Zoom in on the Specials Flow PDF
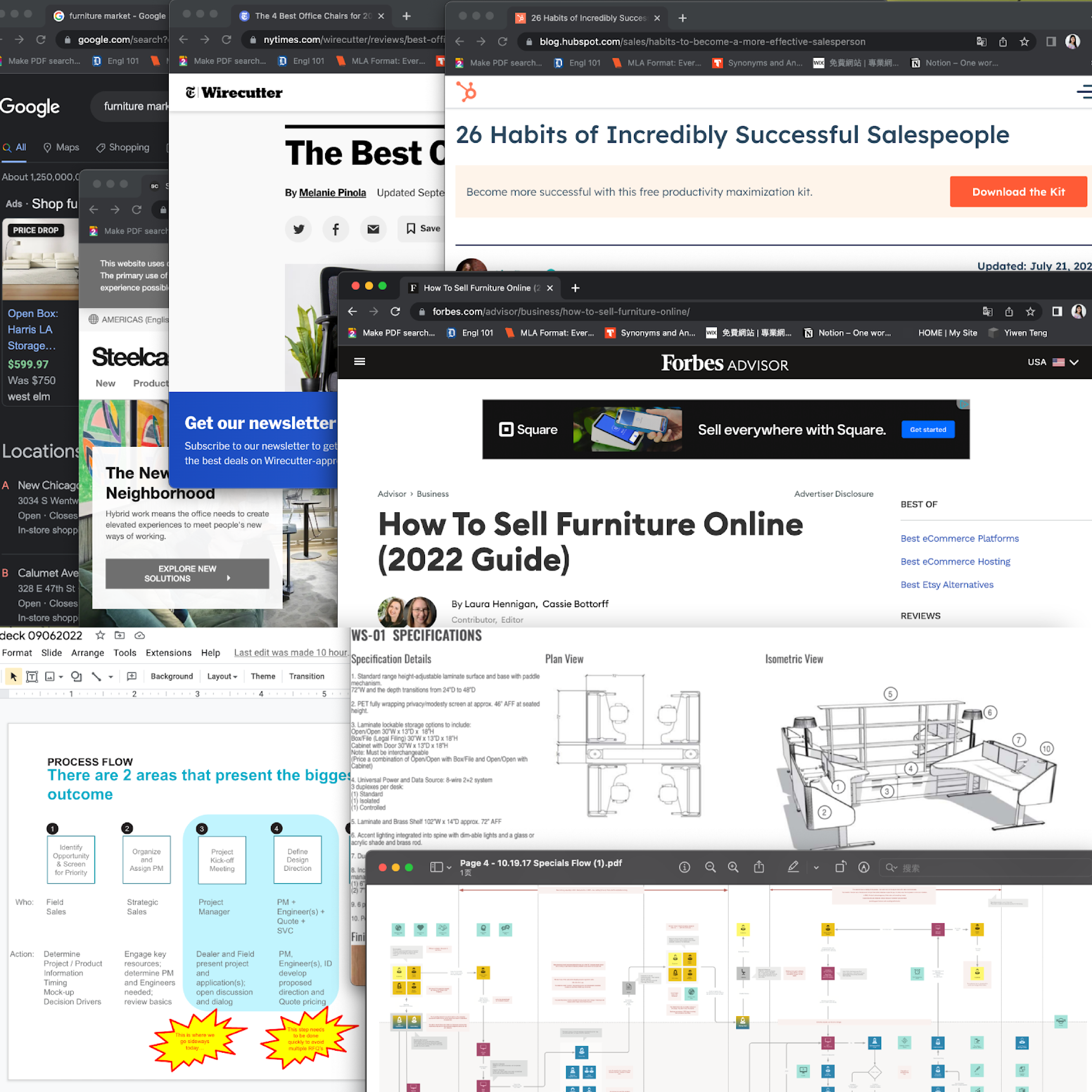Screen dimensions: 1092x1092 click(733, 867)
